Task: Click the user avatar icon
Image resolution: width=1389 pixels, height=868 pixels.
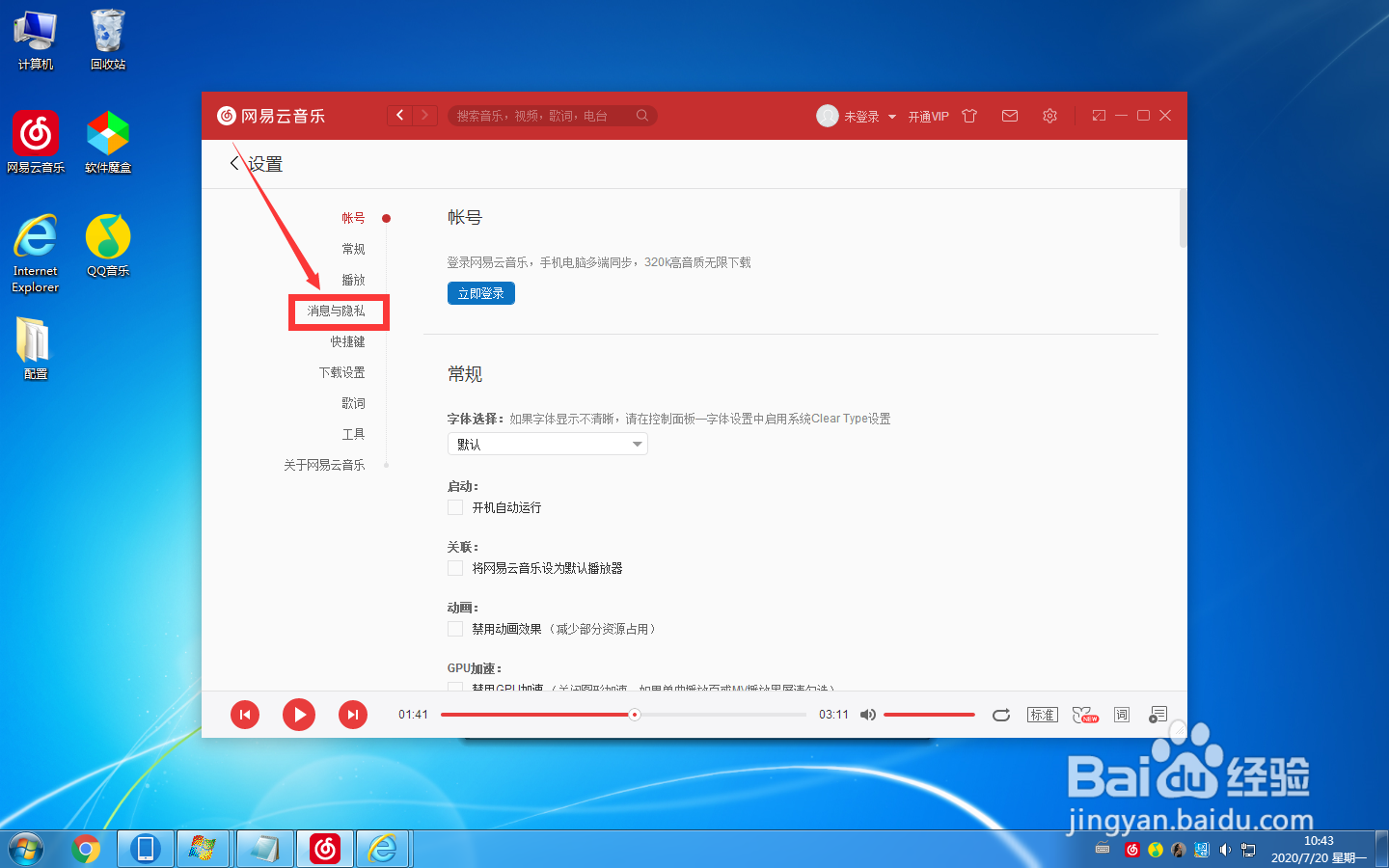Action: point(828,116)
